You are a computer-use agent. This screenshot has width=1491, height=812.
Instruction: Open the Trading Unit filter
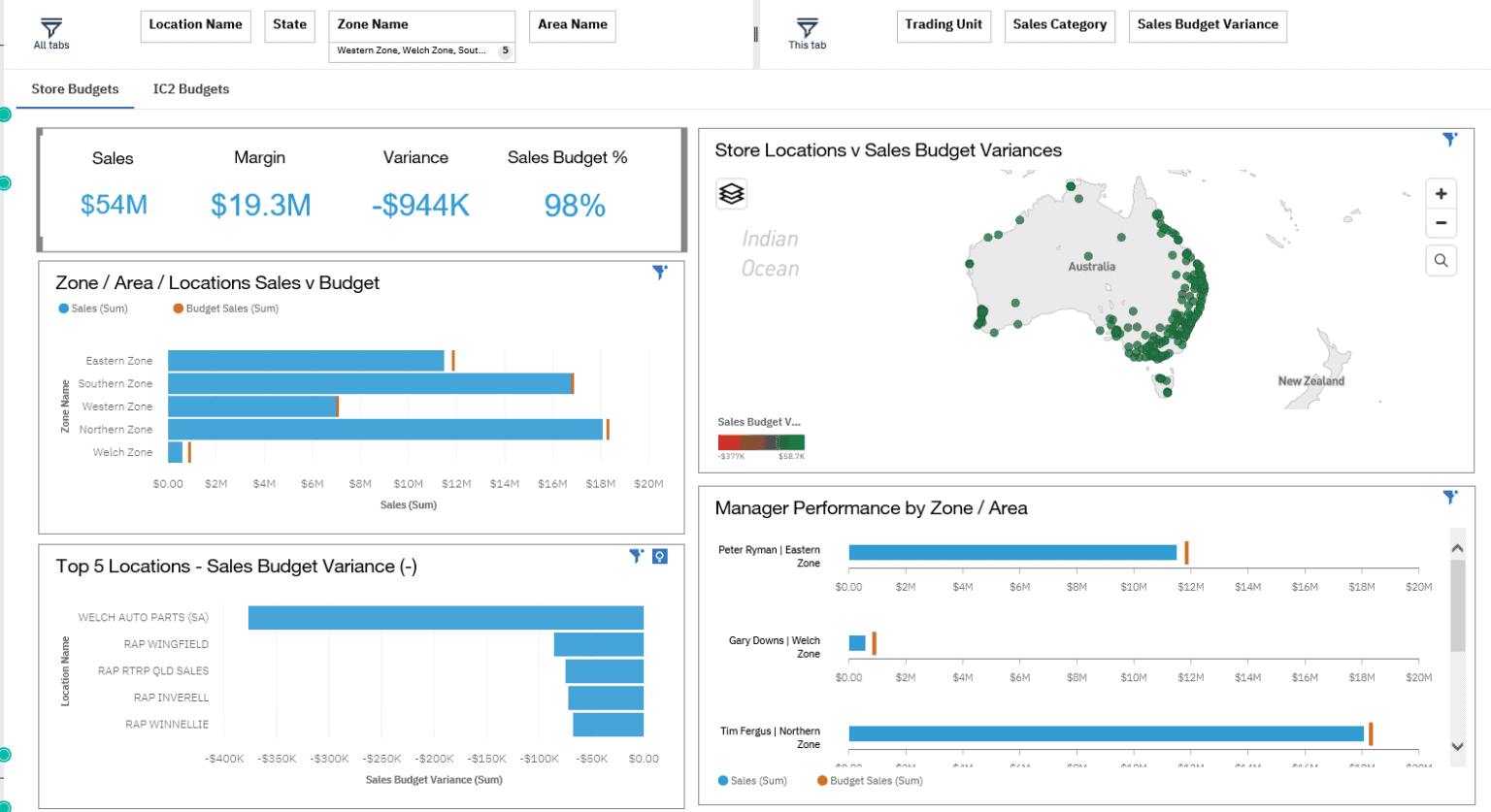[x=944, y=26]
